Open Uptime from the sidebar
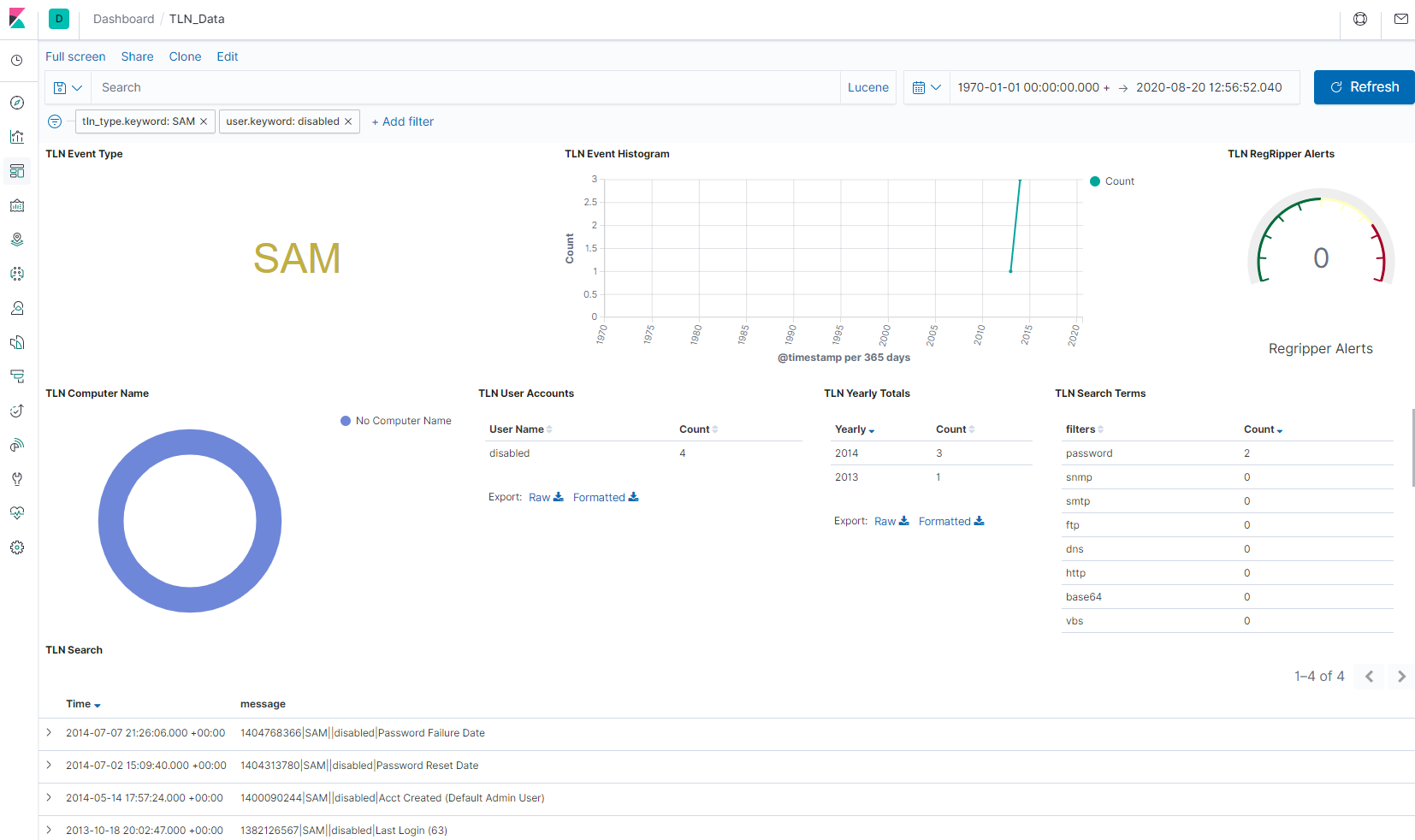Viewport: 1415px width, 840px height. click(17, 411)
